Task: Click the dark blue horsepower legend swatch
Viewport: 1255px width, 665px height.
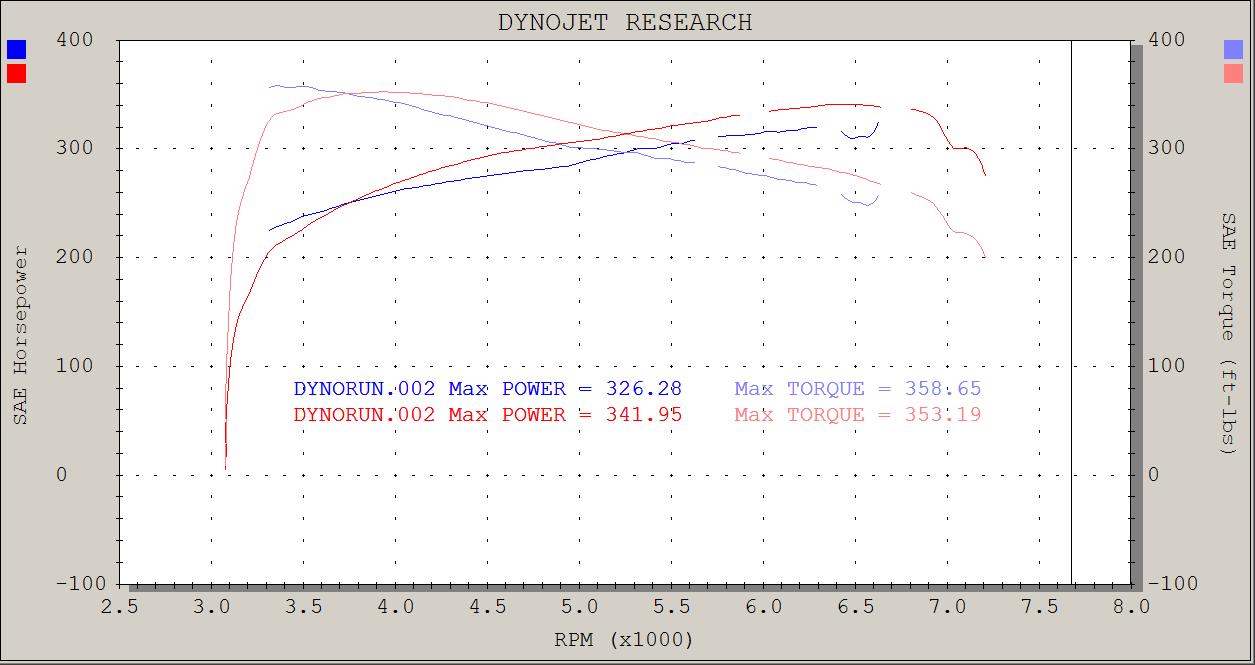Action: coord(16,49)
